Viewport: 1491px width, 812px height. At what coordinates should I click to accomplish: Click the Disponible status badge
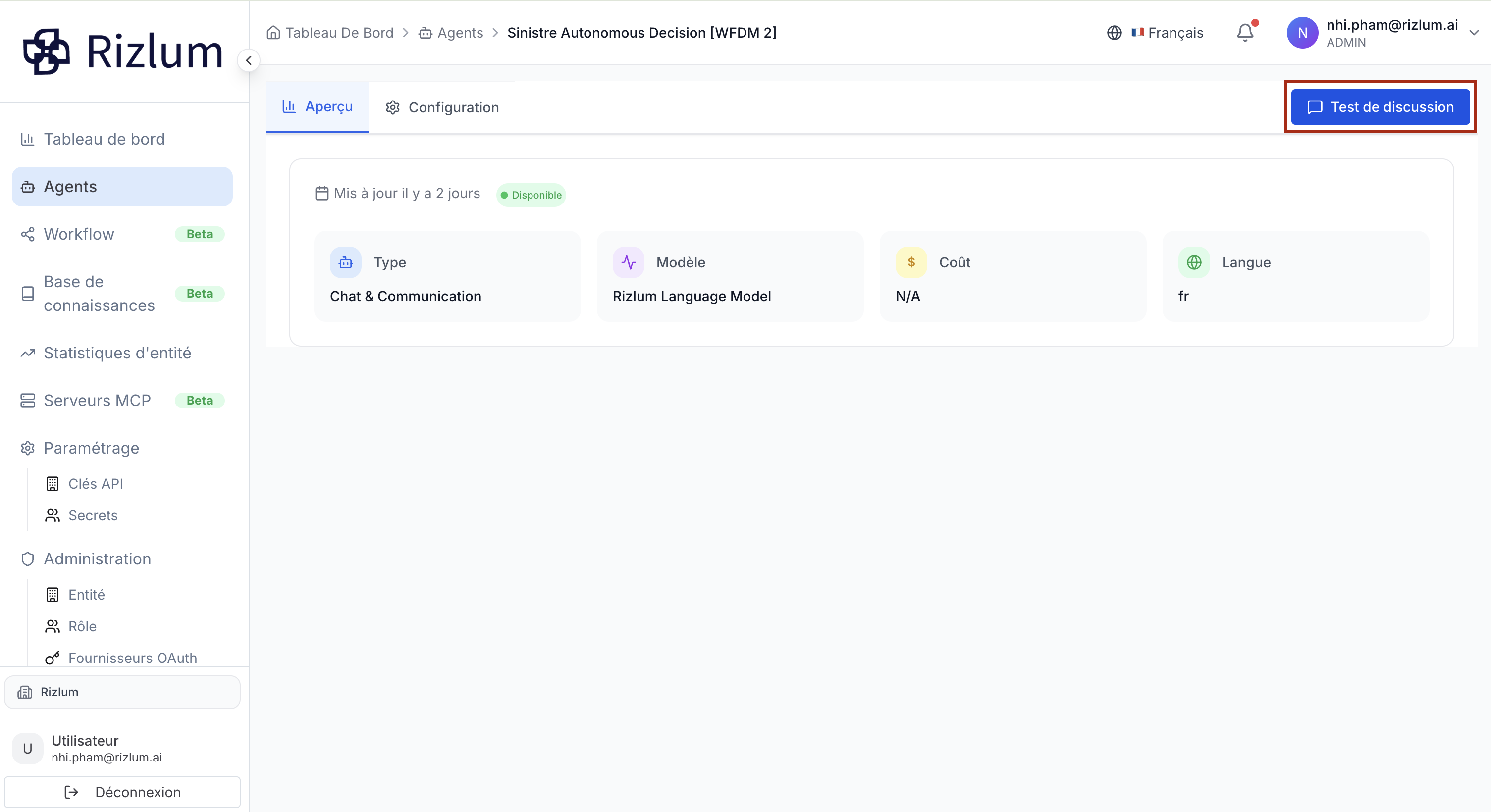(531, 195)
